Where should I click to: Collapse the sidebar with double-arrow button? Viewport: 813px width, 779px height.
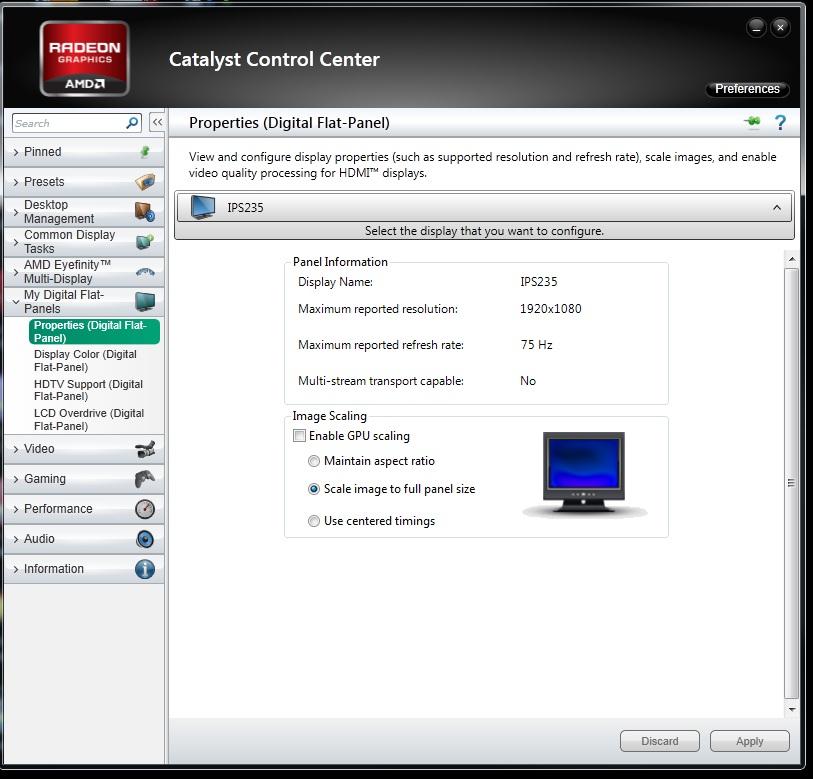pos(157,122)
